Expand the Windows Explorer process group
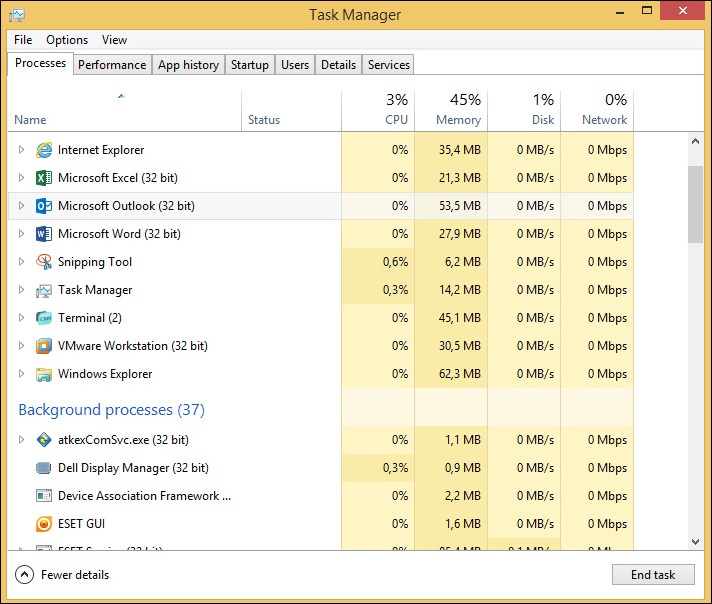Screen dimensions: 712x604 pos(21,374)
